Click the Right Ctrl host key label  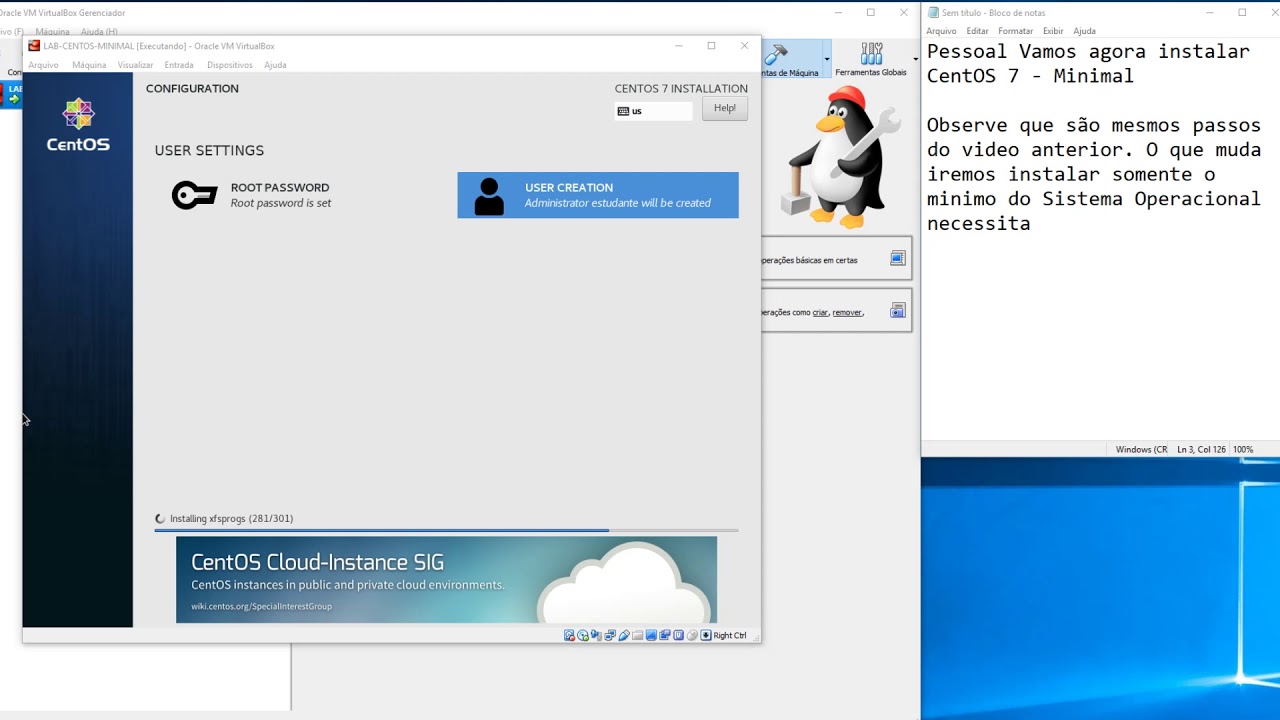pyautogui.click(x=730, y=635)
